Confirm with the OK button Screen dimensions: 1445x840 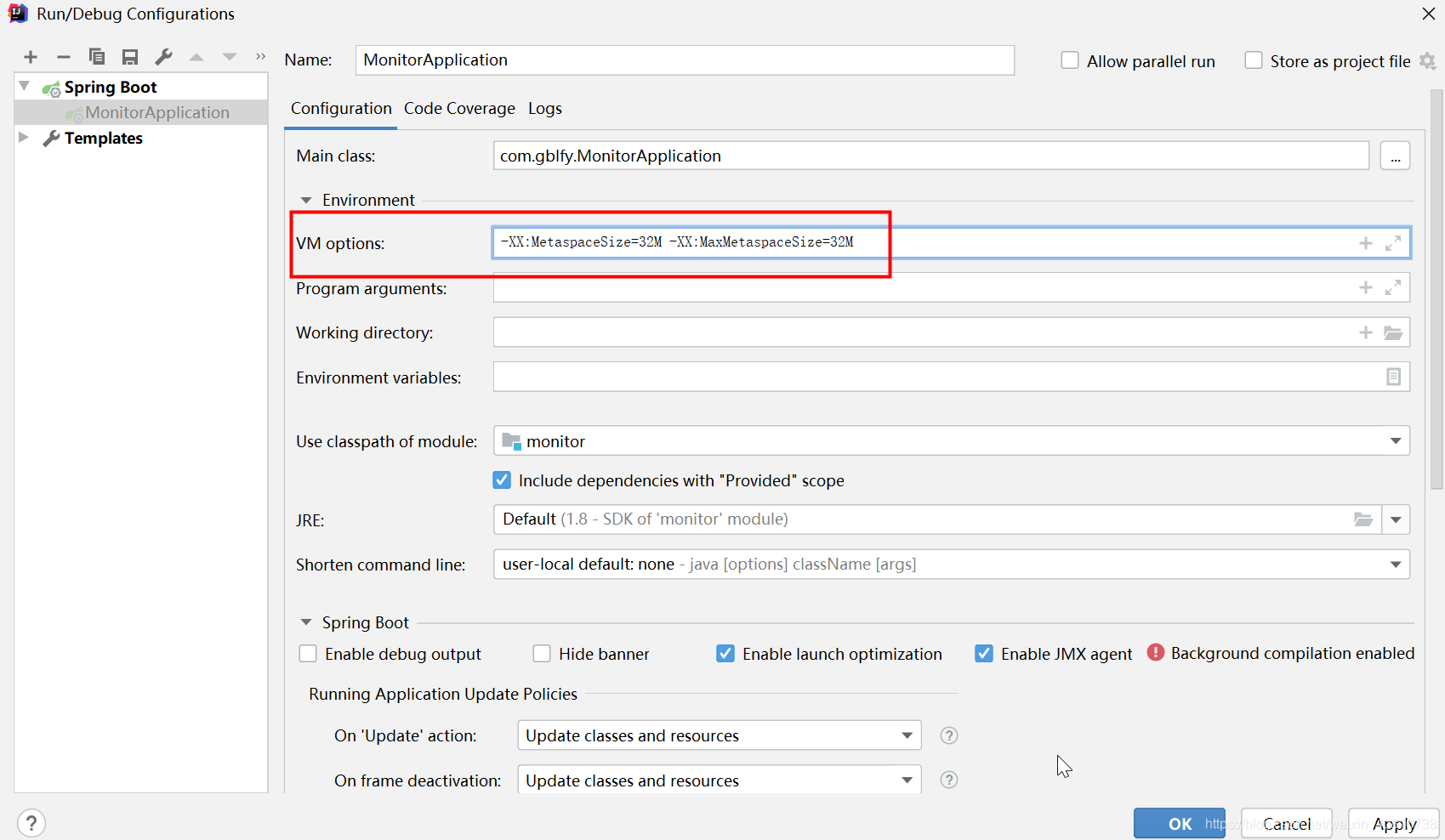tap(1180, 823)
